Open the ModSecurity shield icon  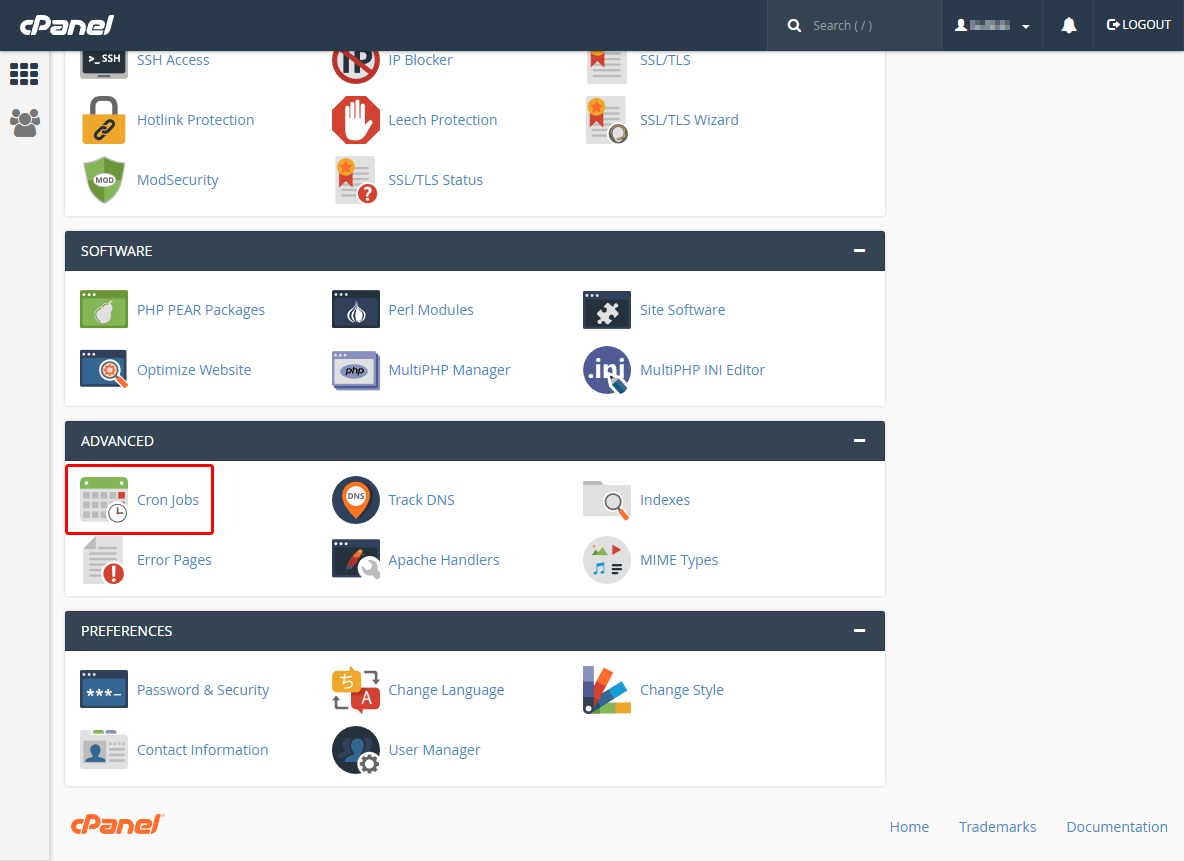point(103,180)
